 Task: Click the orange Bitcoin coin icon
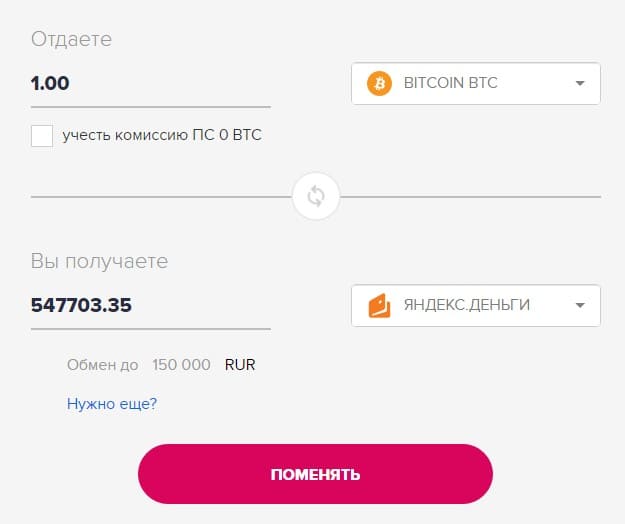coord(379,83)
